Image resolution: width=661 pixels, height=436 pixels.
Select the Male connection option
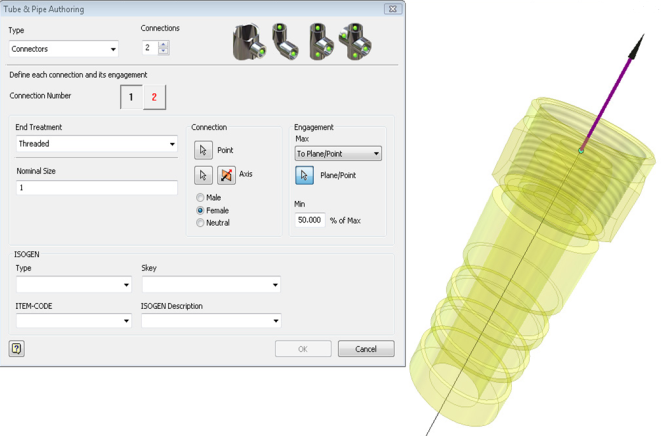coord(200,197)
